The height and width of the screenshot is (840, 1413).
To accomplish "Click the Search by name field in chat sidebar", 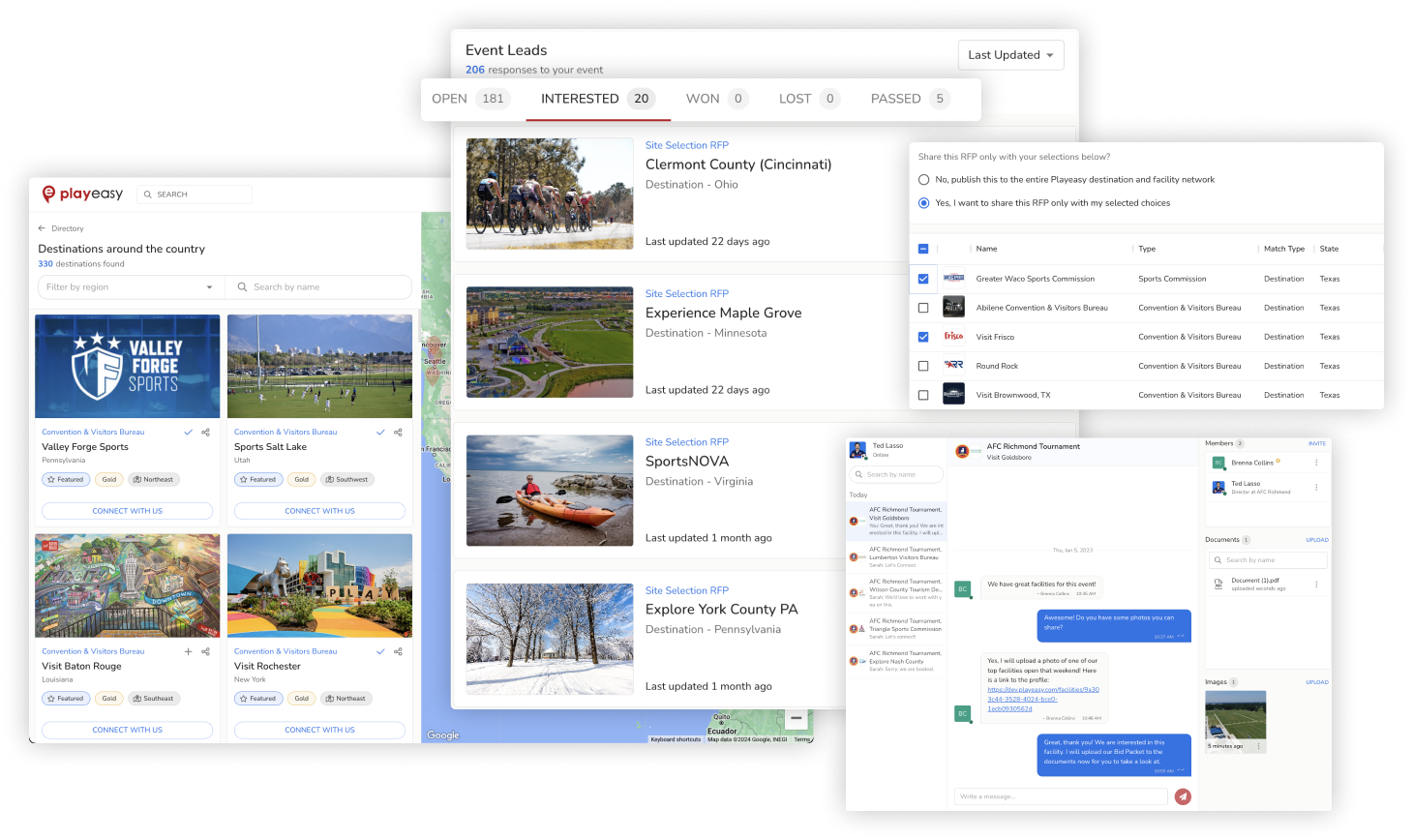I will 896,474.
